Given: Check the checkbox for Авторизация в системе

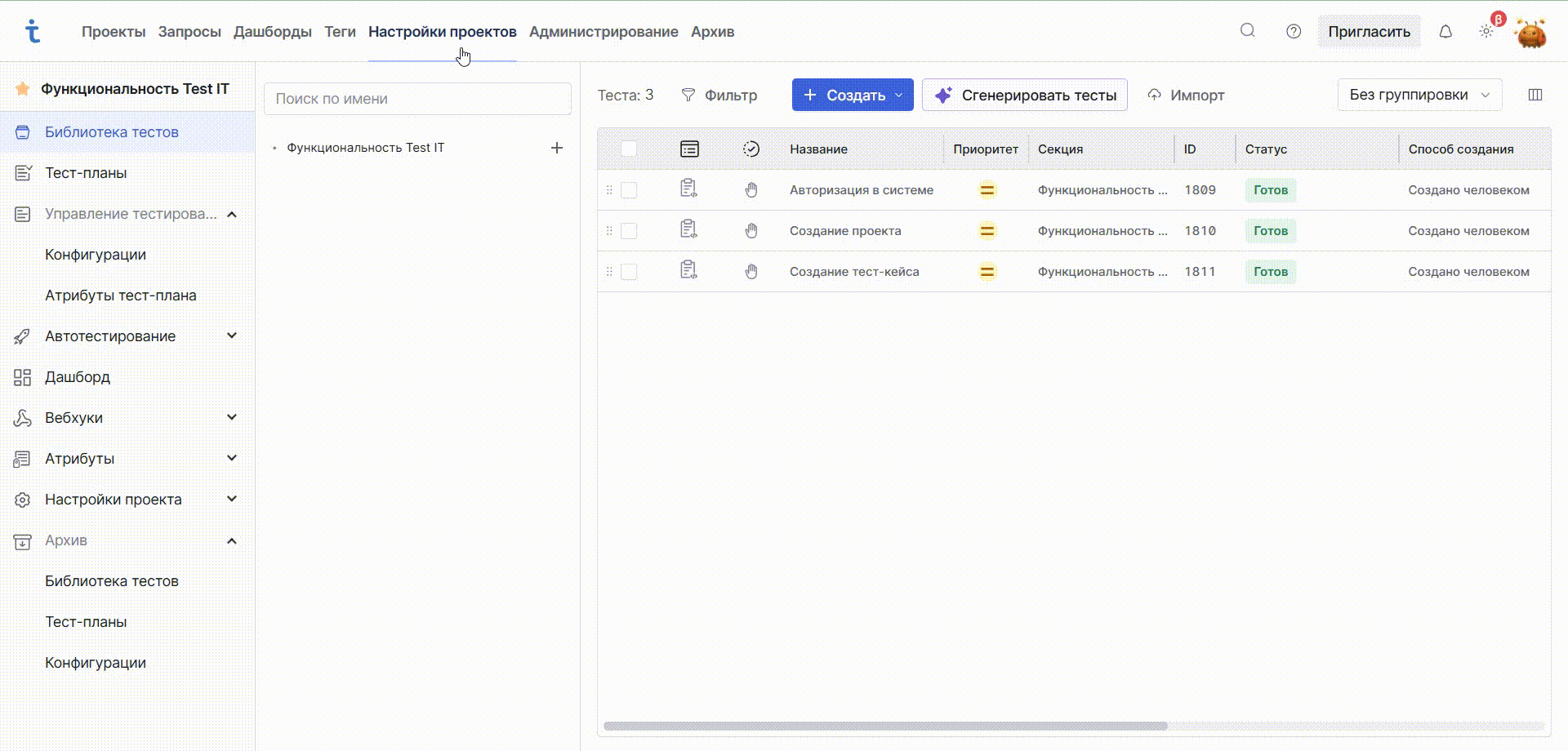Looking at the screenshot, I should pos(629,189).
